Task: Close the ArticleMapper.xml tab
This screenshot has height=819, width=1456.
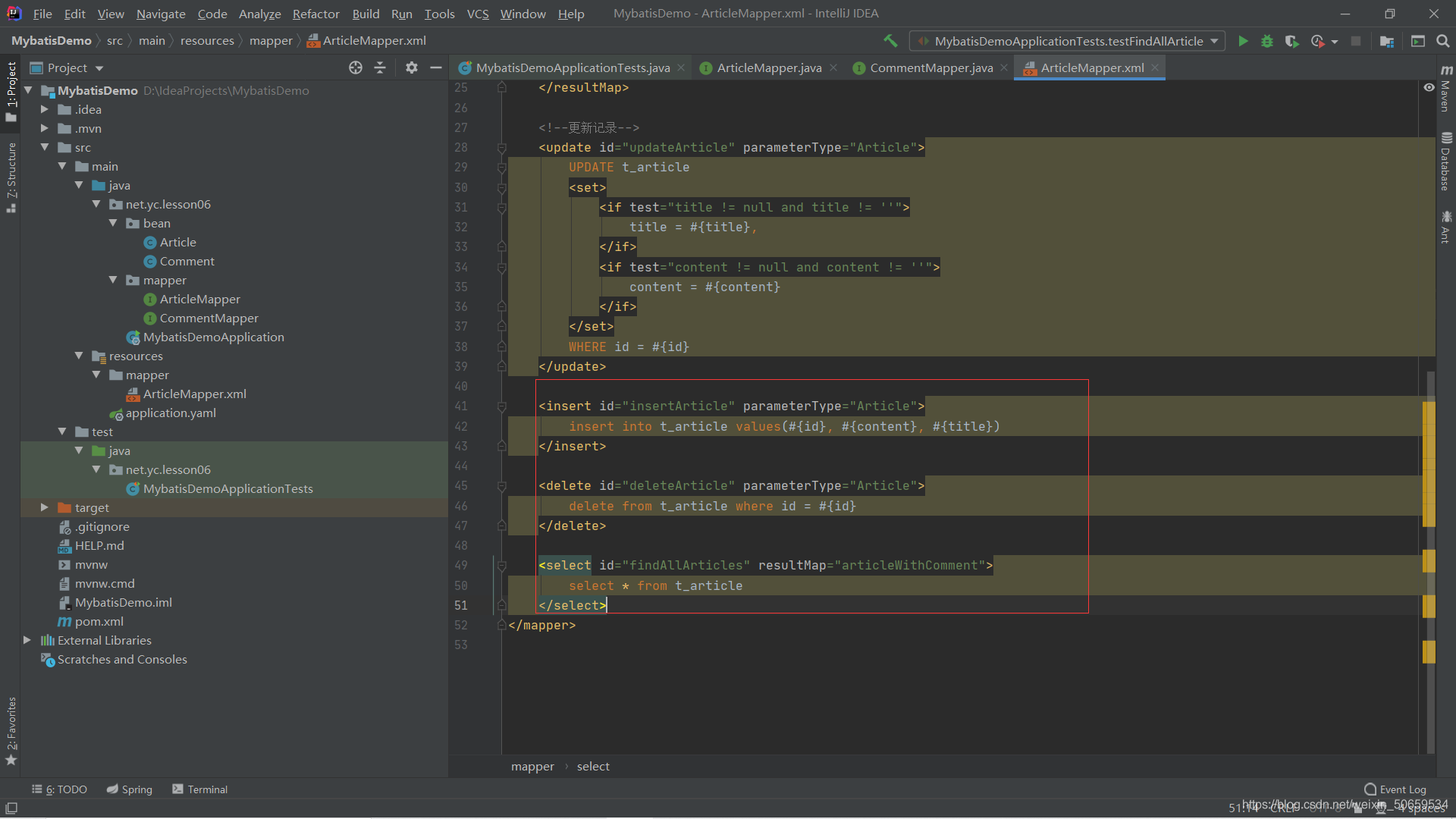Action: [1155, 67]
